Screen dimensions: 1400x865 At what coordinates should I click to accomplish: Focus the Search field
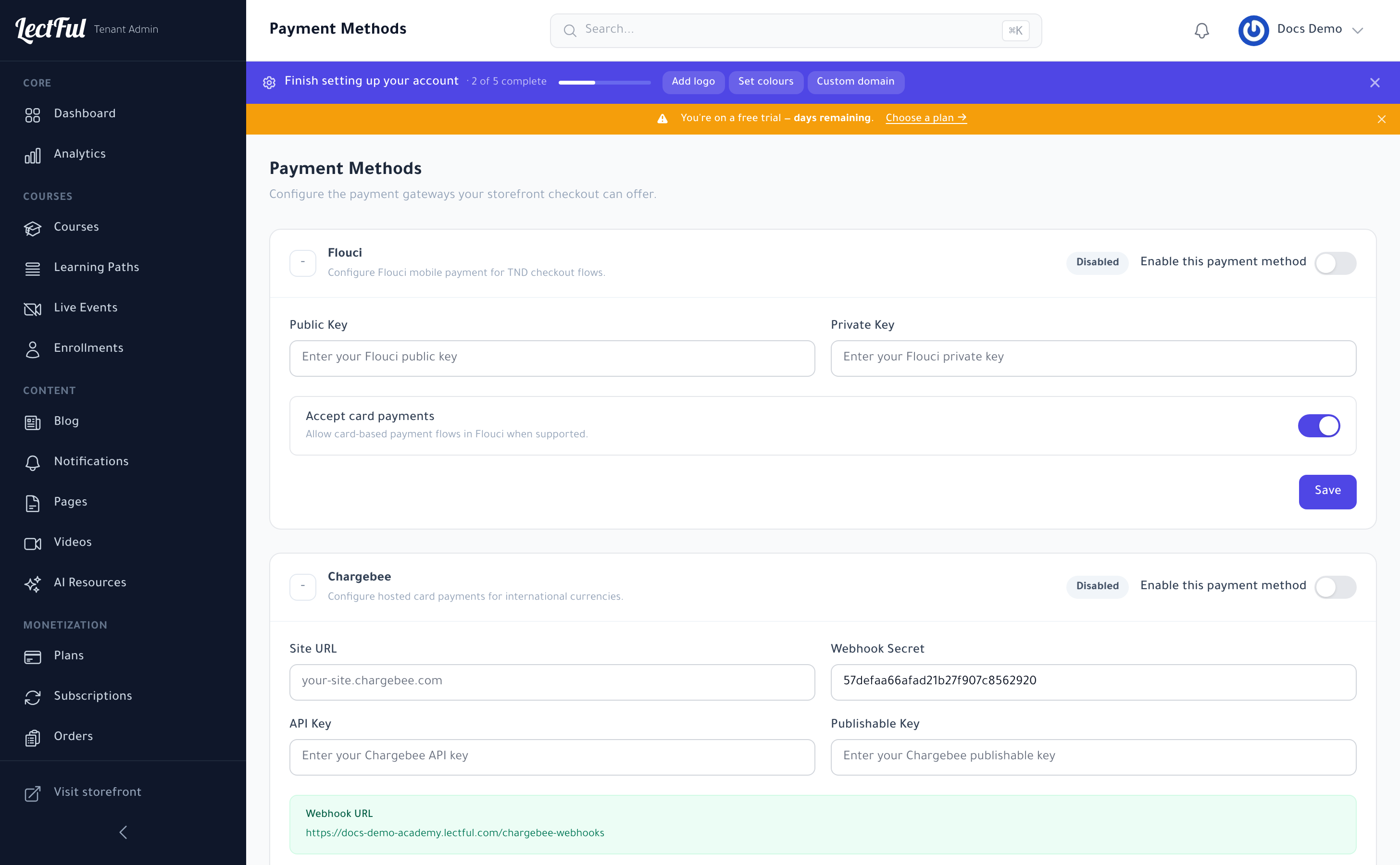click(x=796, y=30)
